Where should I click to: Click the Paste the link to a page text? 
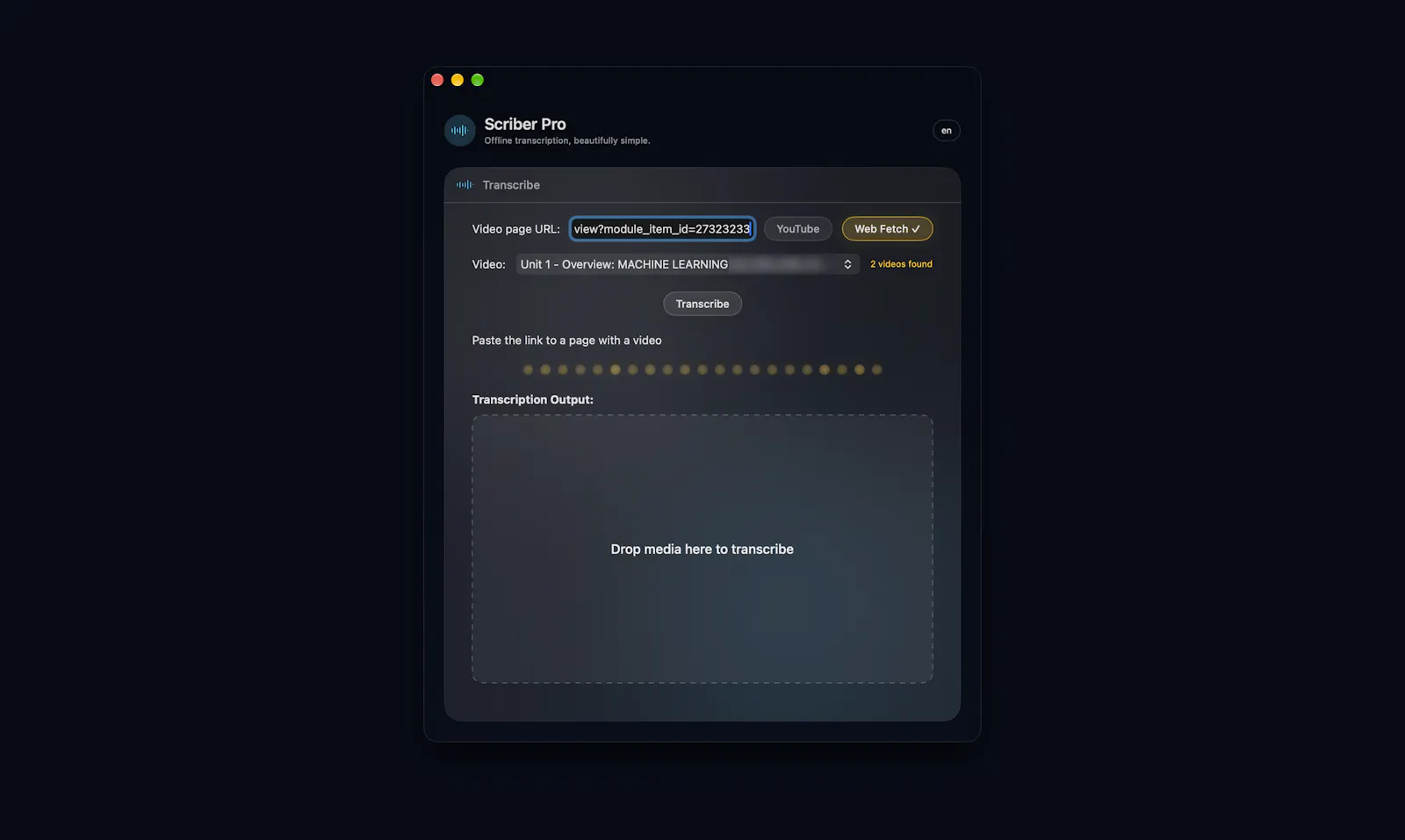click(567, 341)
